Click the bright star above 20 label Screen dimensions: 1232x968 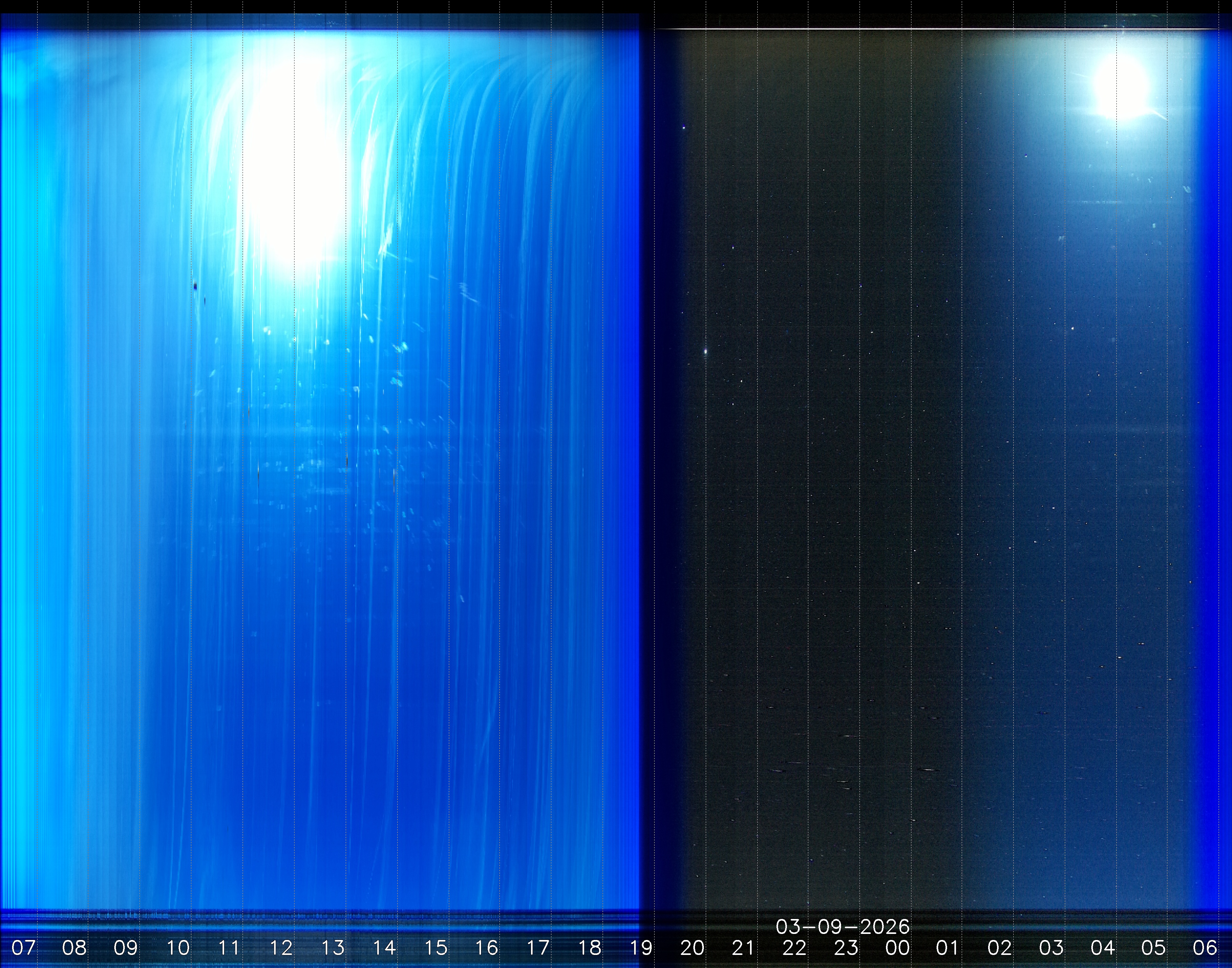705,352
